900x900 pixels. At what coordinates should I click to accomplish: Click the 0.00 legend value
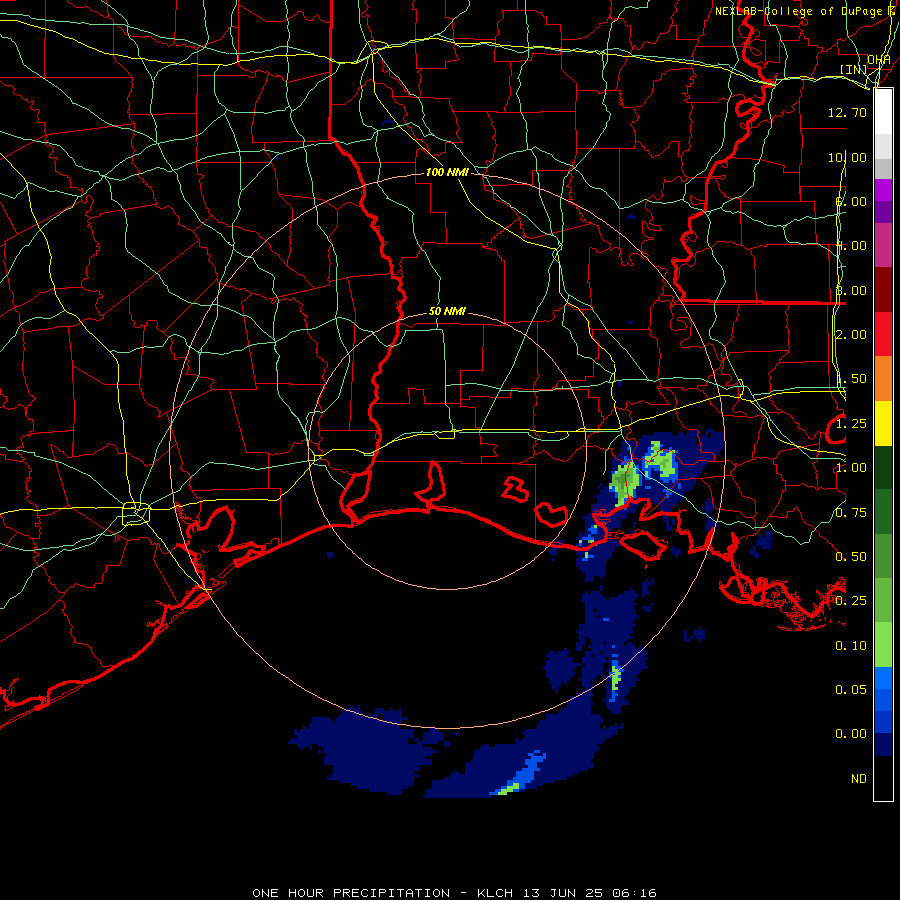coord(851,734)
